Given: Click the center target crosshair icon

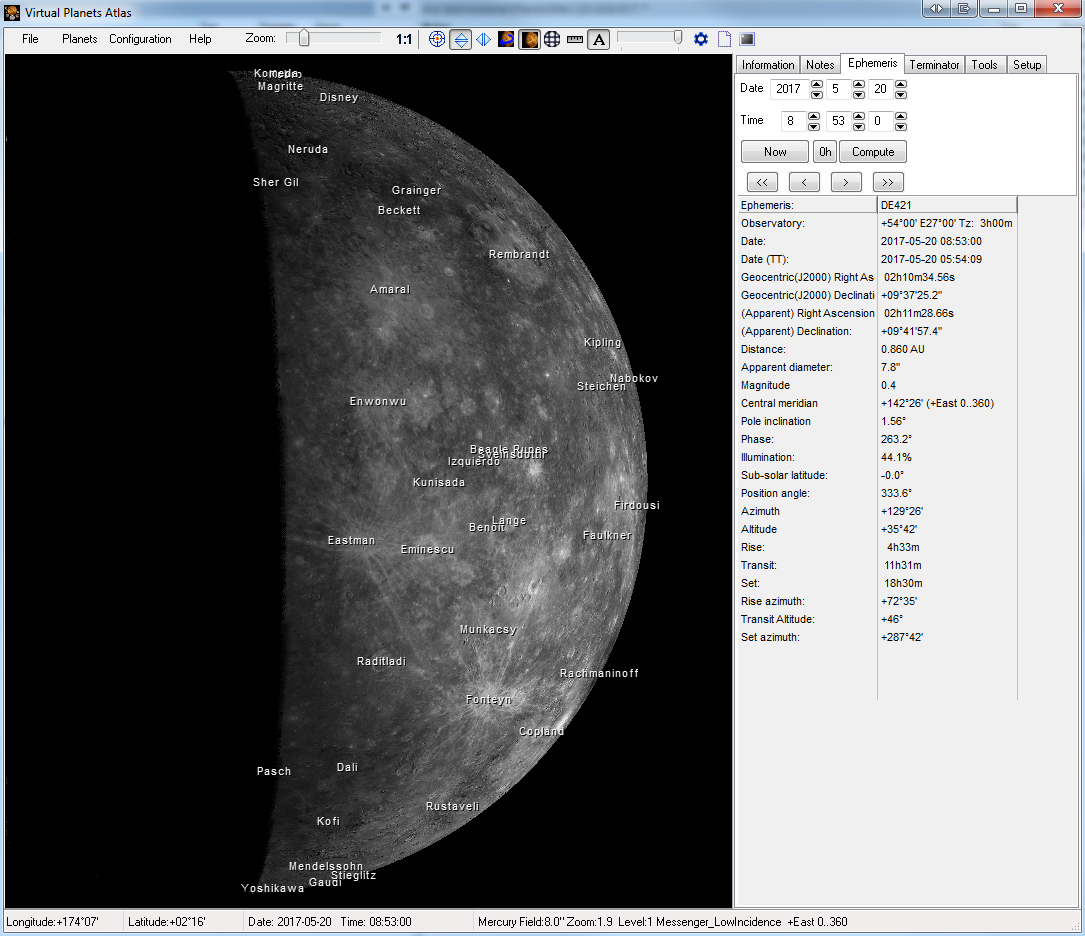Looking at the screenshot, I should (437, 39).
